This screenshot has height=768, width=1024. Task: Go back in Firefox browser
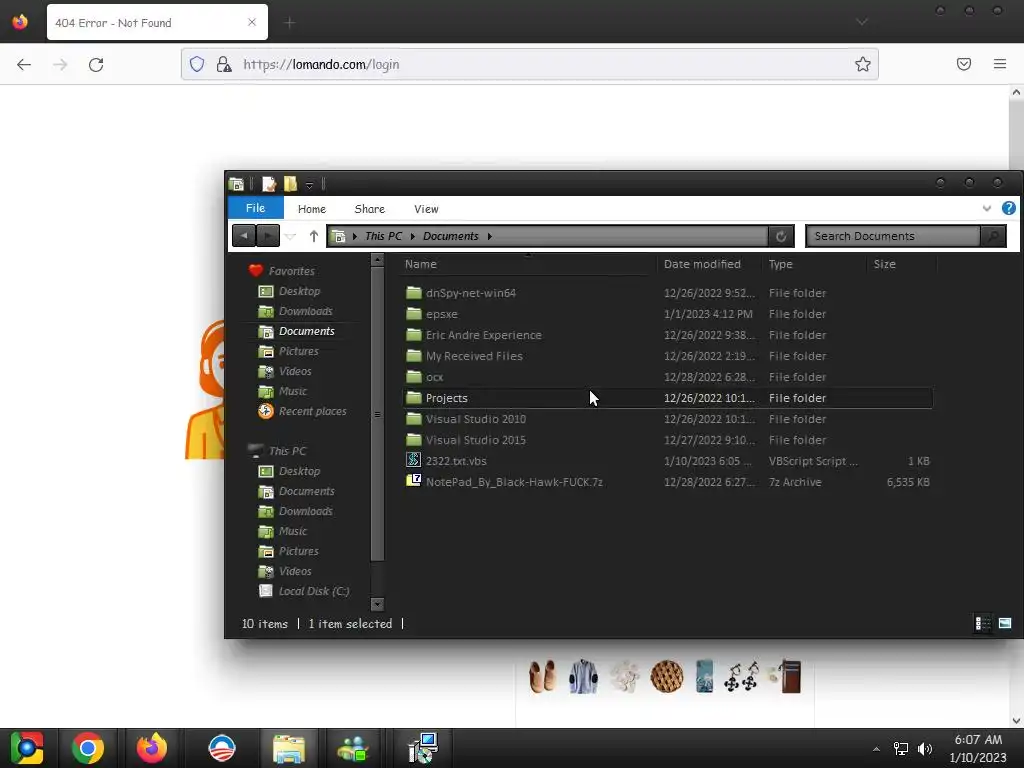[24, 64]
